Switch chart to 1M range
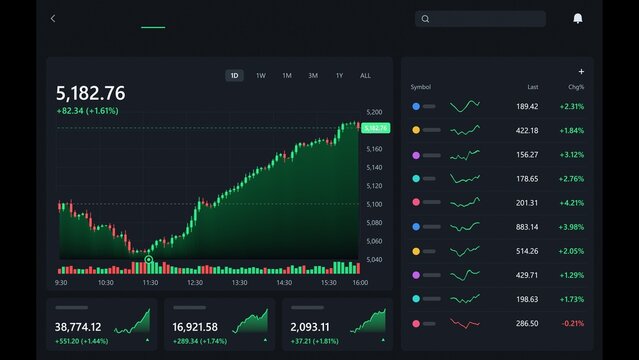This screenshot has width=639, height=360. (287, 75)
